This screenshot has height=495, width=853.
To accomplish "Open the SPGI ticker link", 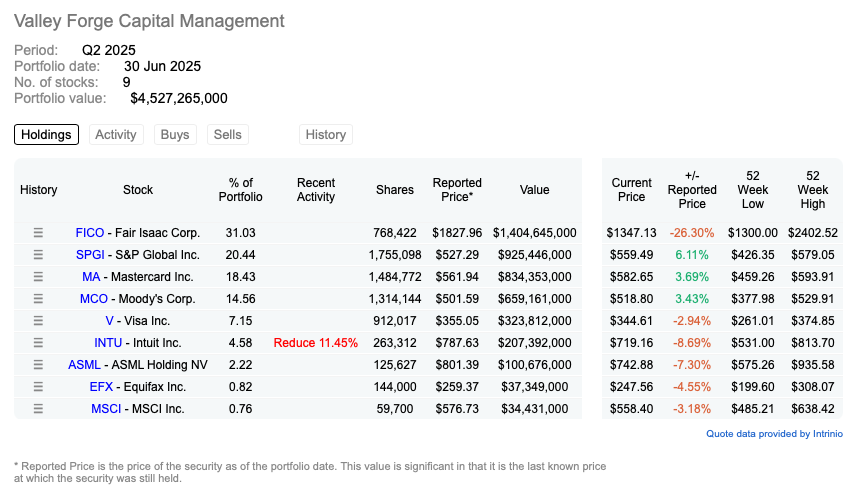I will pyautogui.click(x=90, y=255).
